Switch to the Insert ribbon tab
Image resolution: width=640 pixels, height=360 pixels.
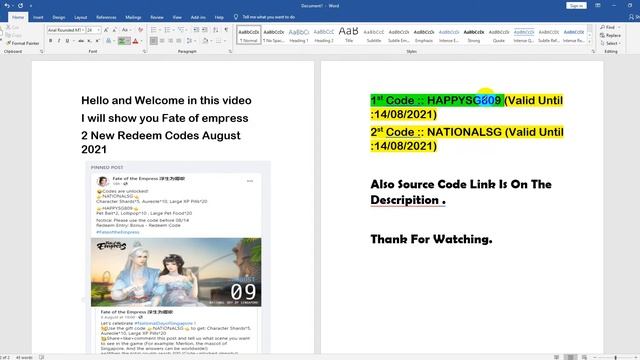[x=38, y=17]
